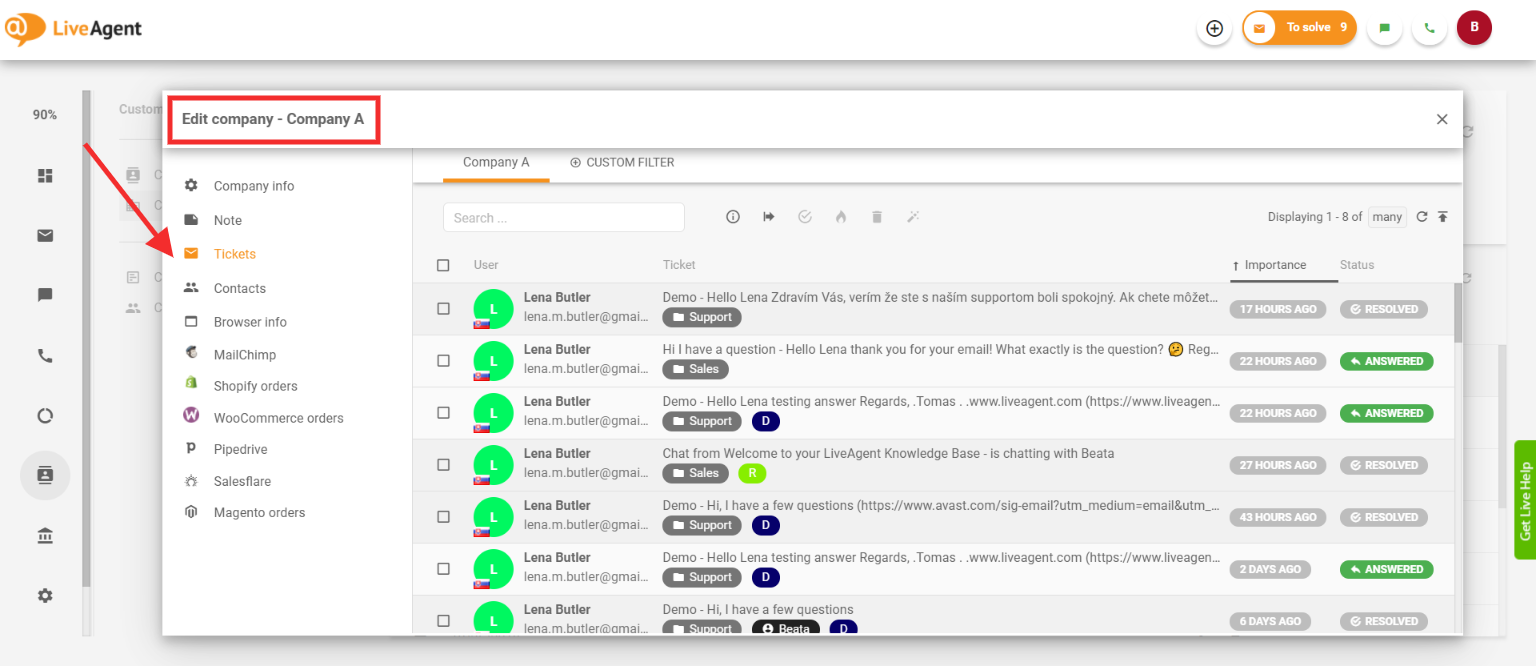Click the transfer tickets arrow icon
Viewport: 1536px width, 666px height.
point(769,217)
